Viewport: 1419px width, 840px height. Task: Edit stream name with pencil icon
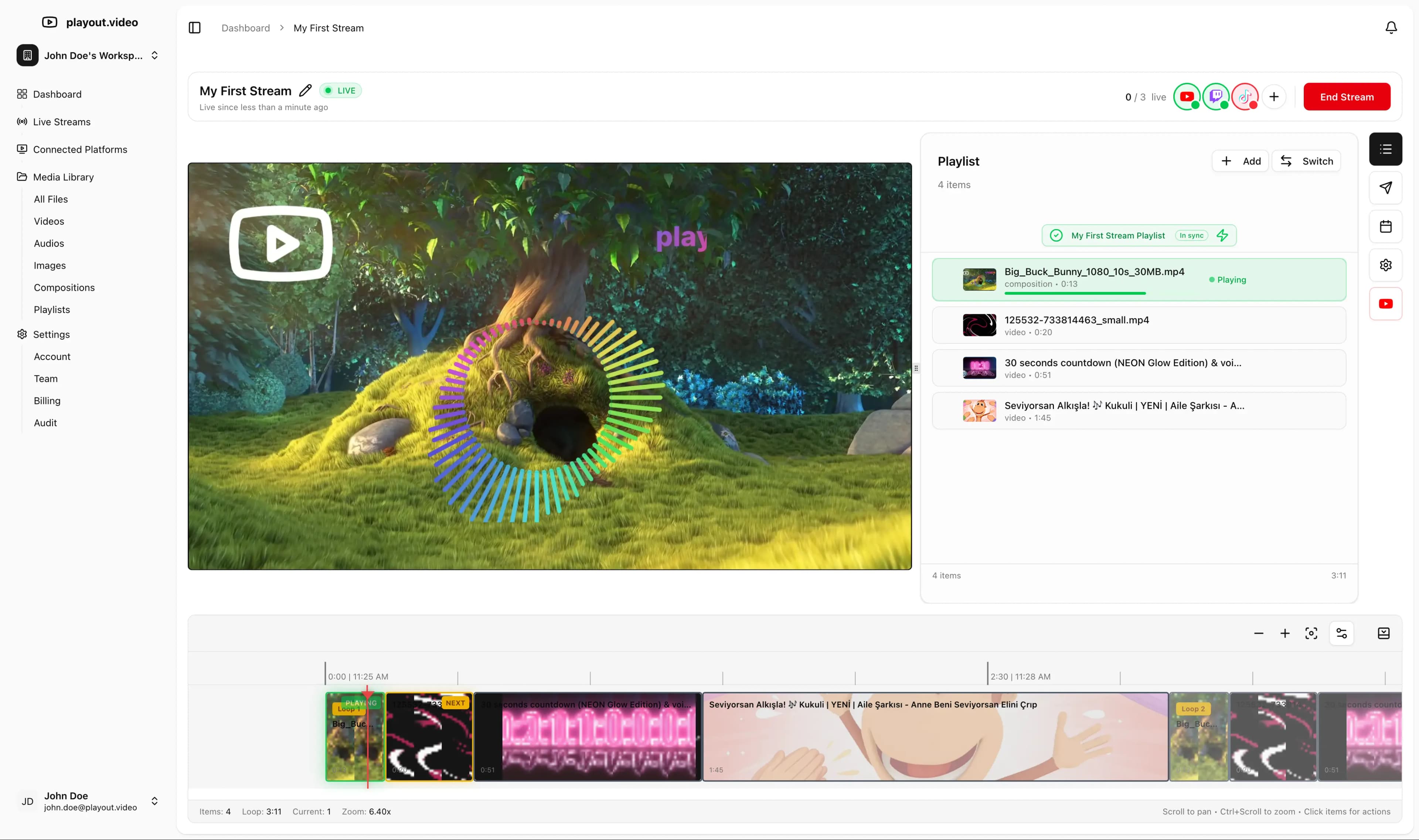305,91
